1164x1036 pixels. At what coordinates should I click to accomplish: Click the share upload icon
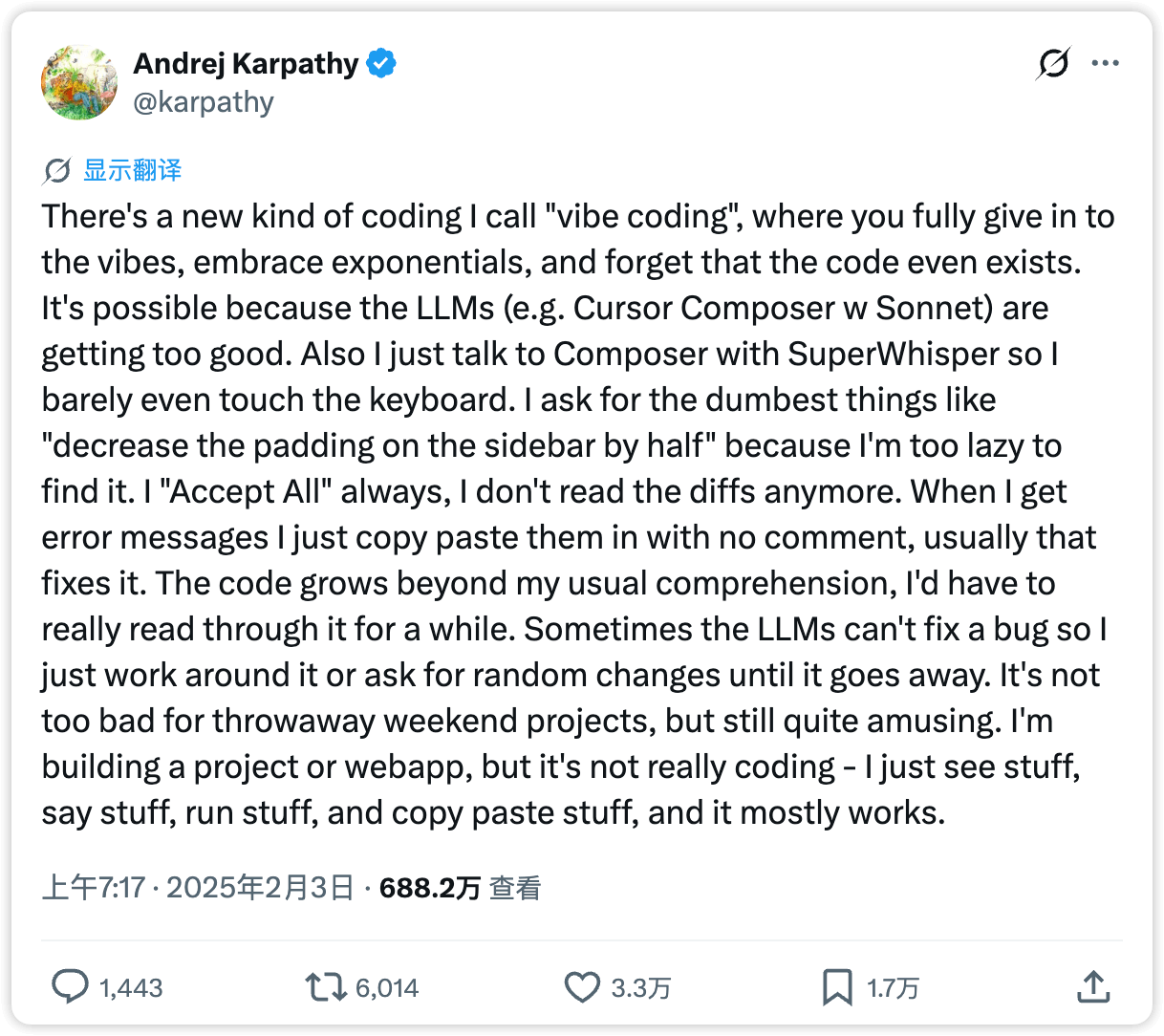(x=1093, y=987)
